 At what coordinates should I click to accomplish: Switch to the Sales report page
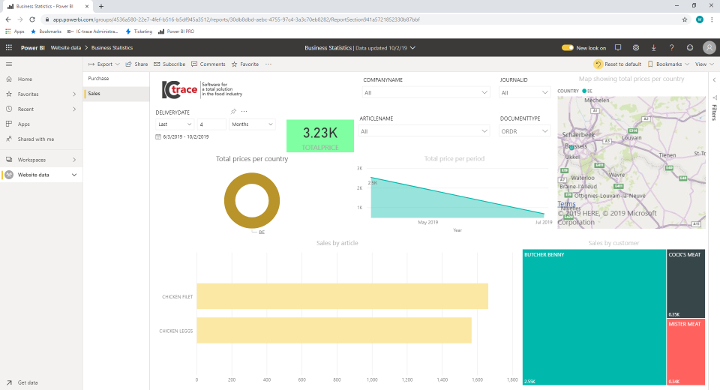pos(116,93)
